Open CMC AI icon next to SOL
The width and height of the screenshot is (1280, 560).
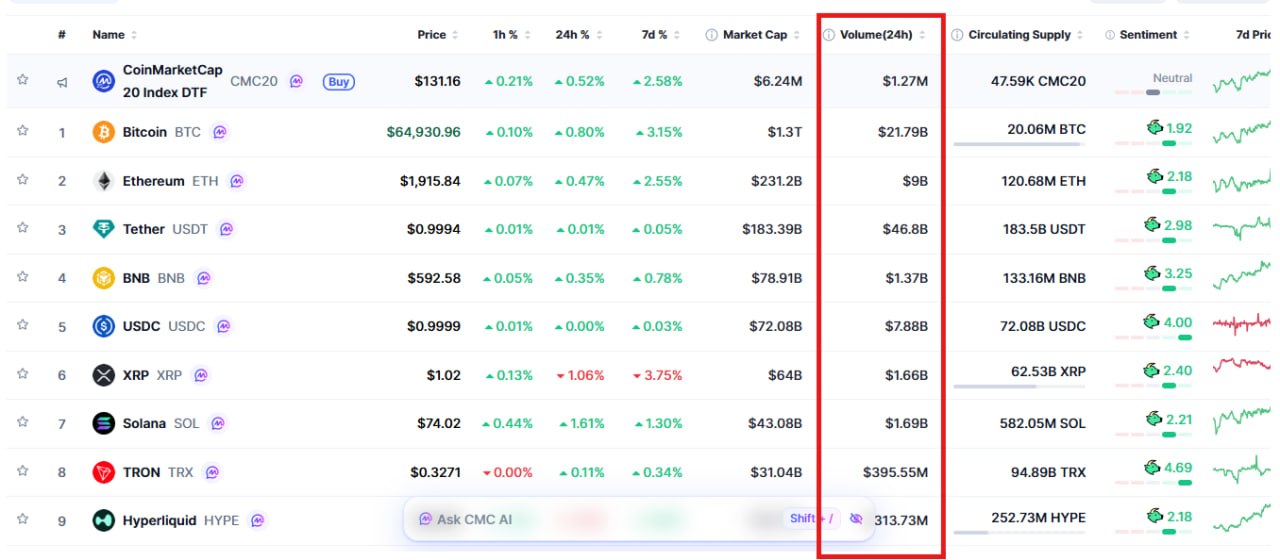[218, 423]
